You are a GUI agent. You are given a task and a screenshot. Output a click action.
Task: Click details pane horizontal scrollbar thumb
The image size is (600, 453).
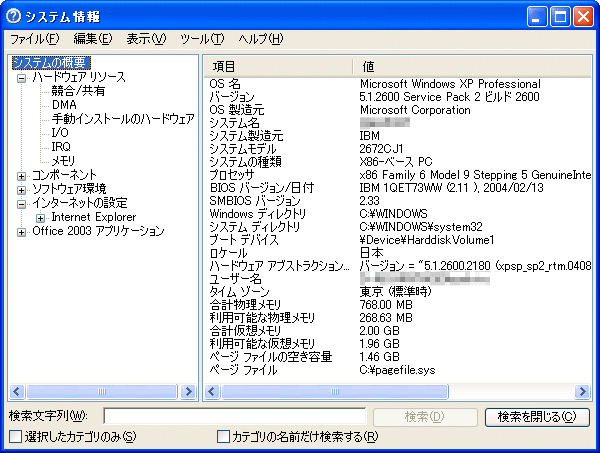coord(335,392)
